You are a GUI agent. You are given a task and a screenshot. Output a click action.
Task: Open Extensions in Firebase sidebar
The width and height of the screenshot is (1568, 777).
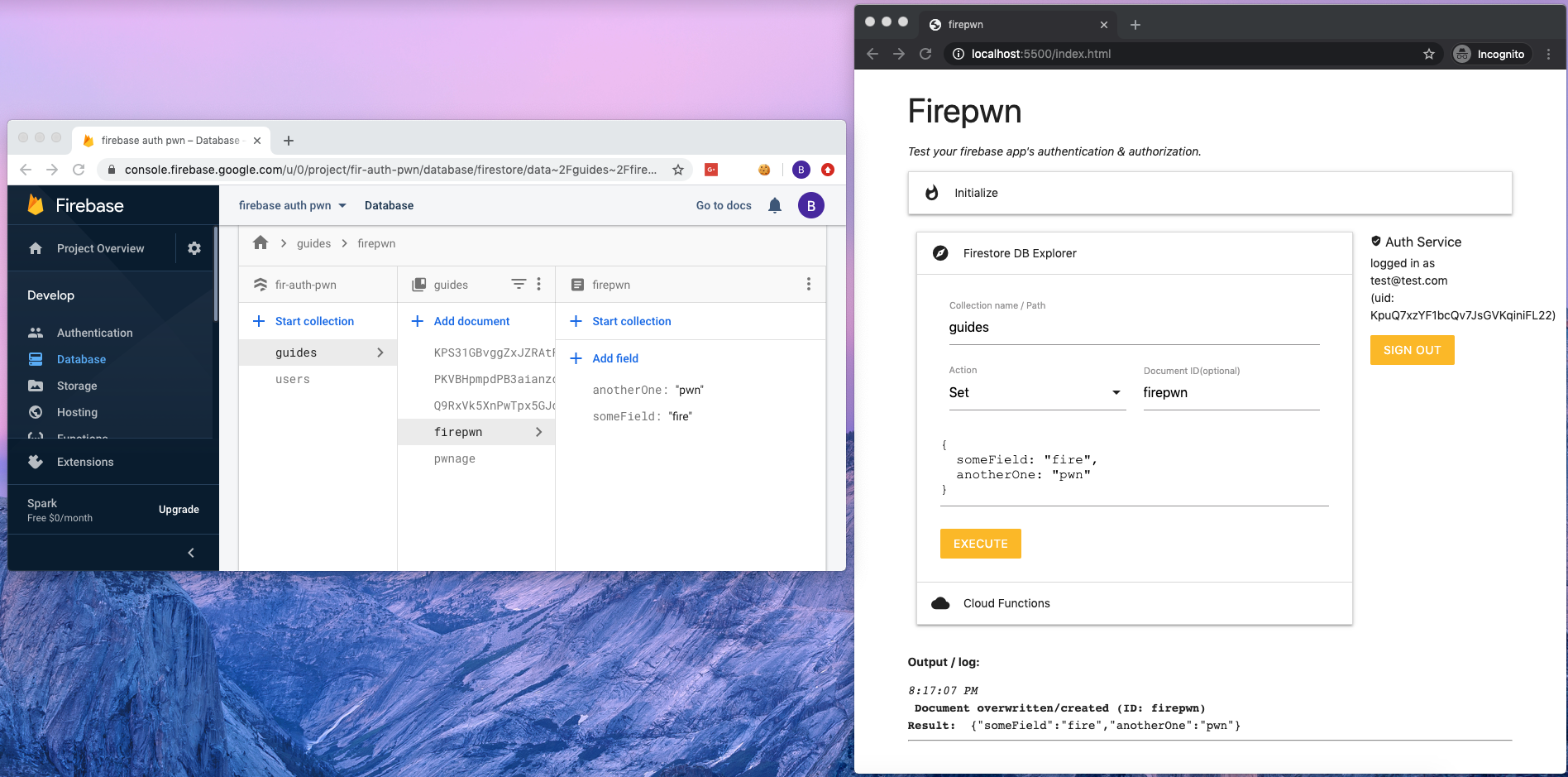click(x=85, y=462)
